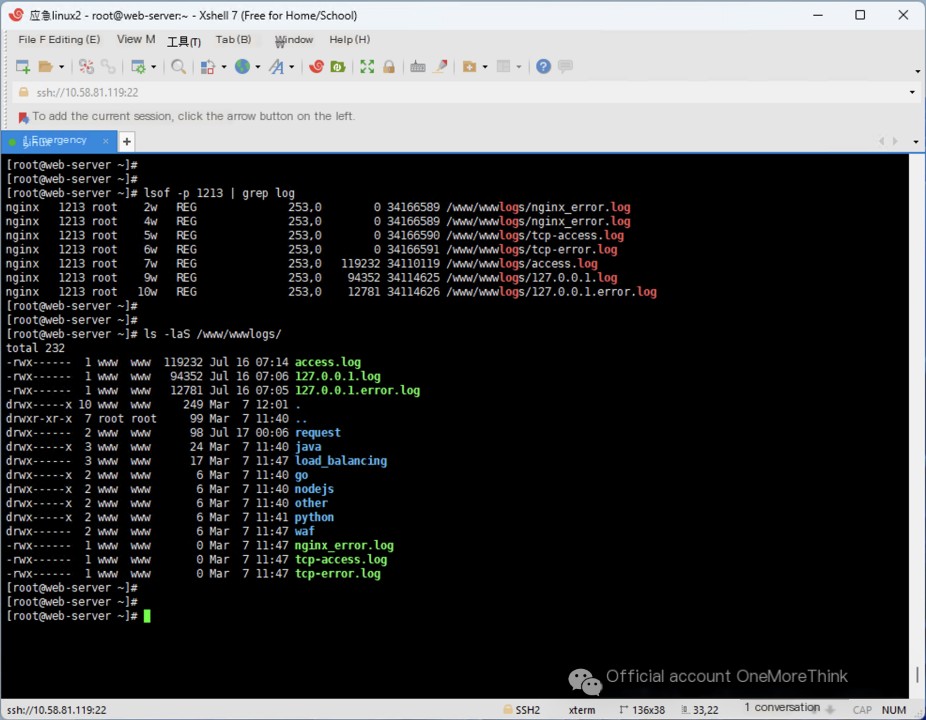Click the New File Transfer folder icon
Screen dimensions: 926x720
pyautogui.click(x=469, y=67)
